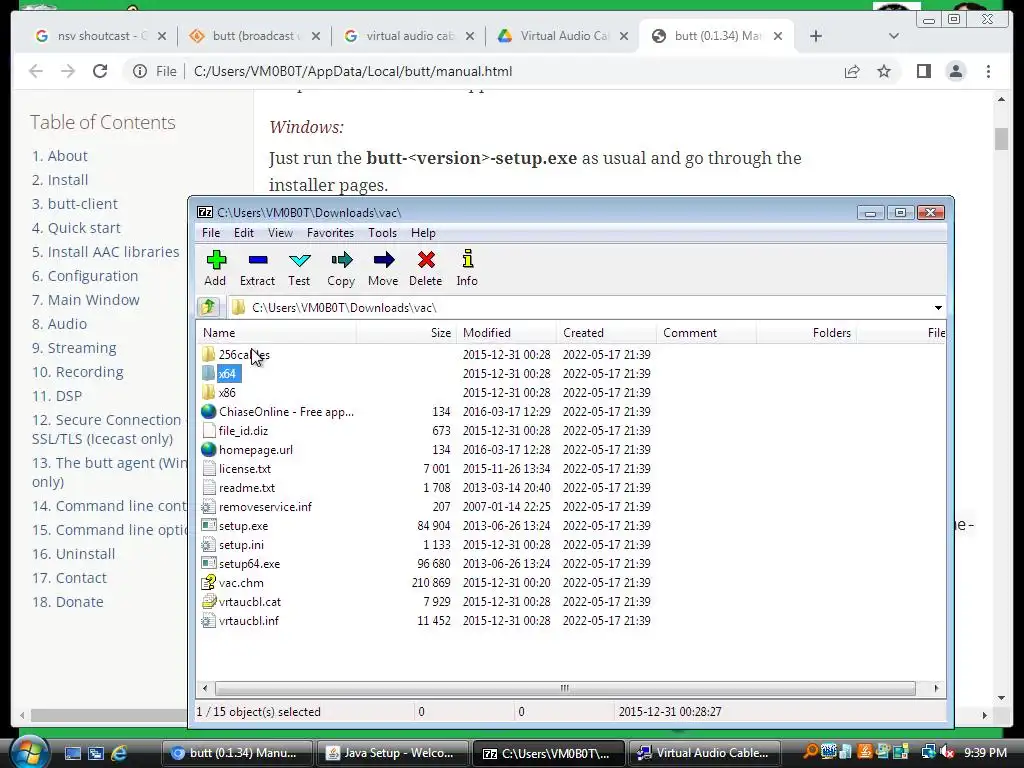Open the Tools menu in 7-Zip
Viewport: 1024px width, 768px height.
point(382,233)
